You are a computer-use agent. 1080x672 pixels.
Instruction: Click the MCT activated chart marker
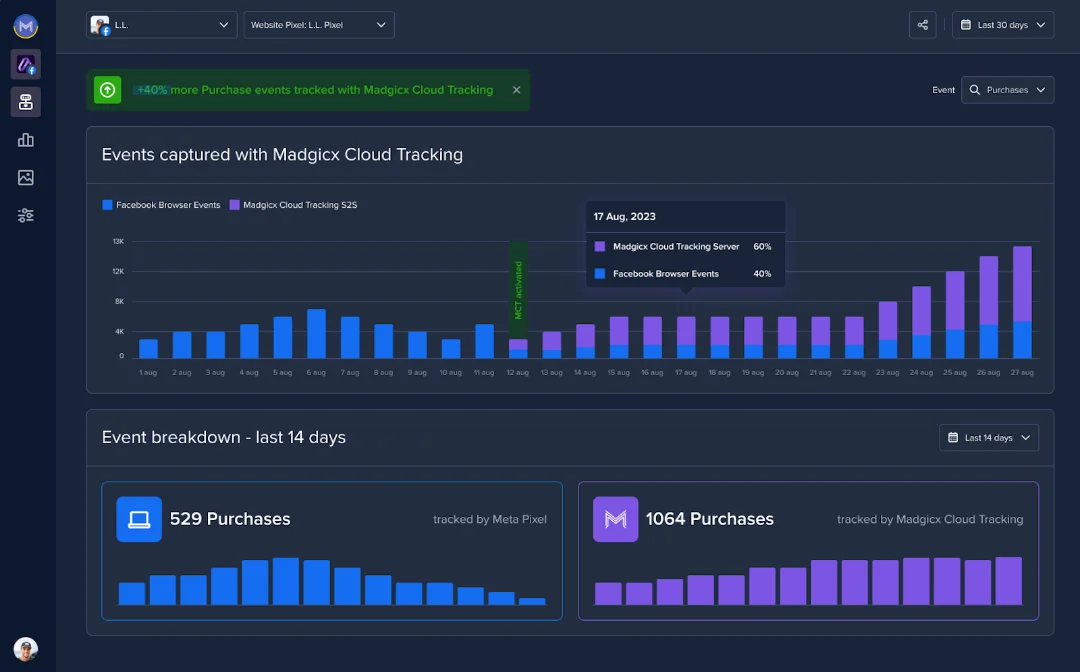click(518, 290)
